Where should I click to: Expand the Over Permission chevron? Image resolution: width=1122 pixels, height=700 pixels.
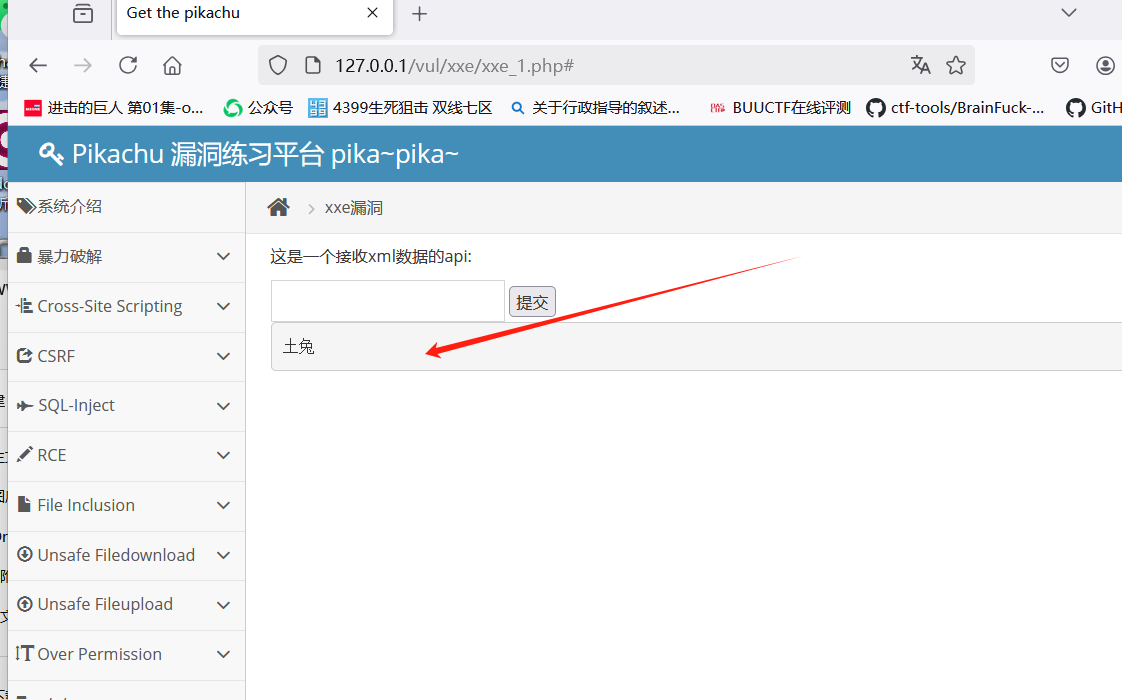coord(223,654)
